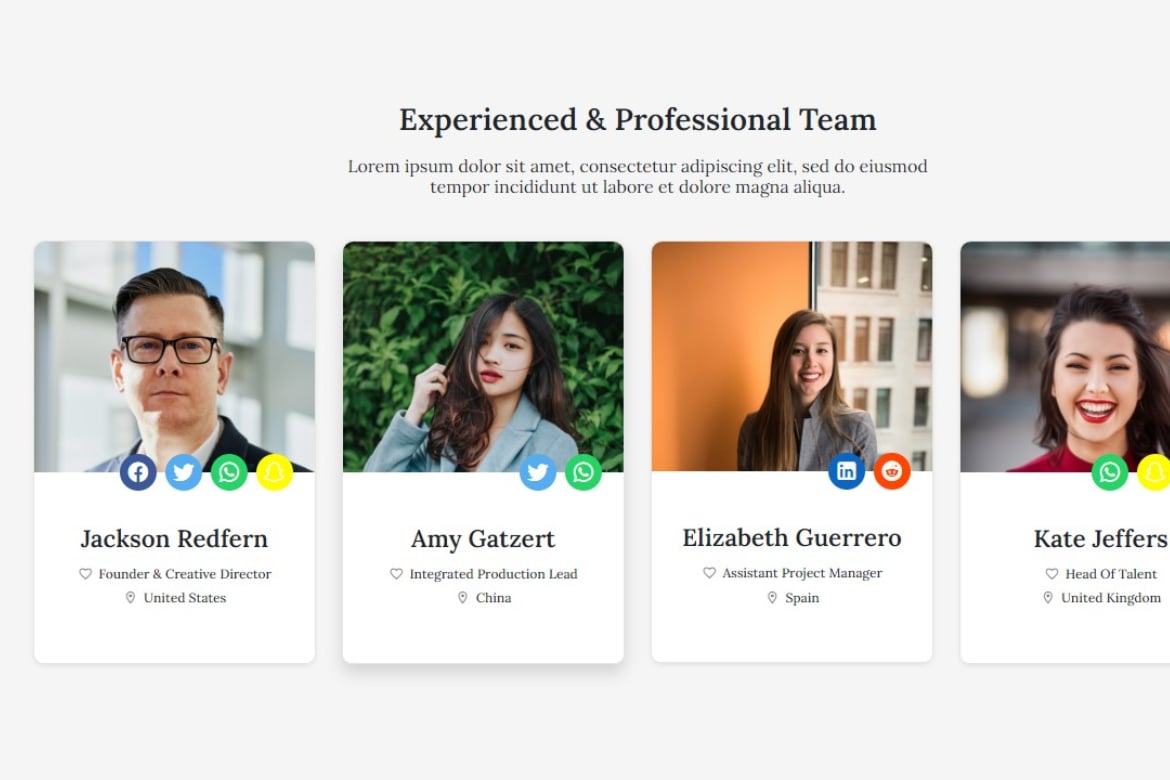Screen dimensions: 1170x780
Task: Click Elizabeth Guerrero's Reddit icon
Action: click(892, 471)
